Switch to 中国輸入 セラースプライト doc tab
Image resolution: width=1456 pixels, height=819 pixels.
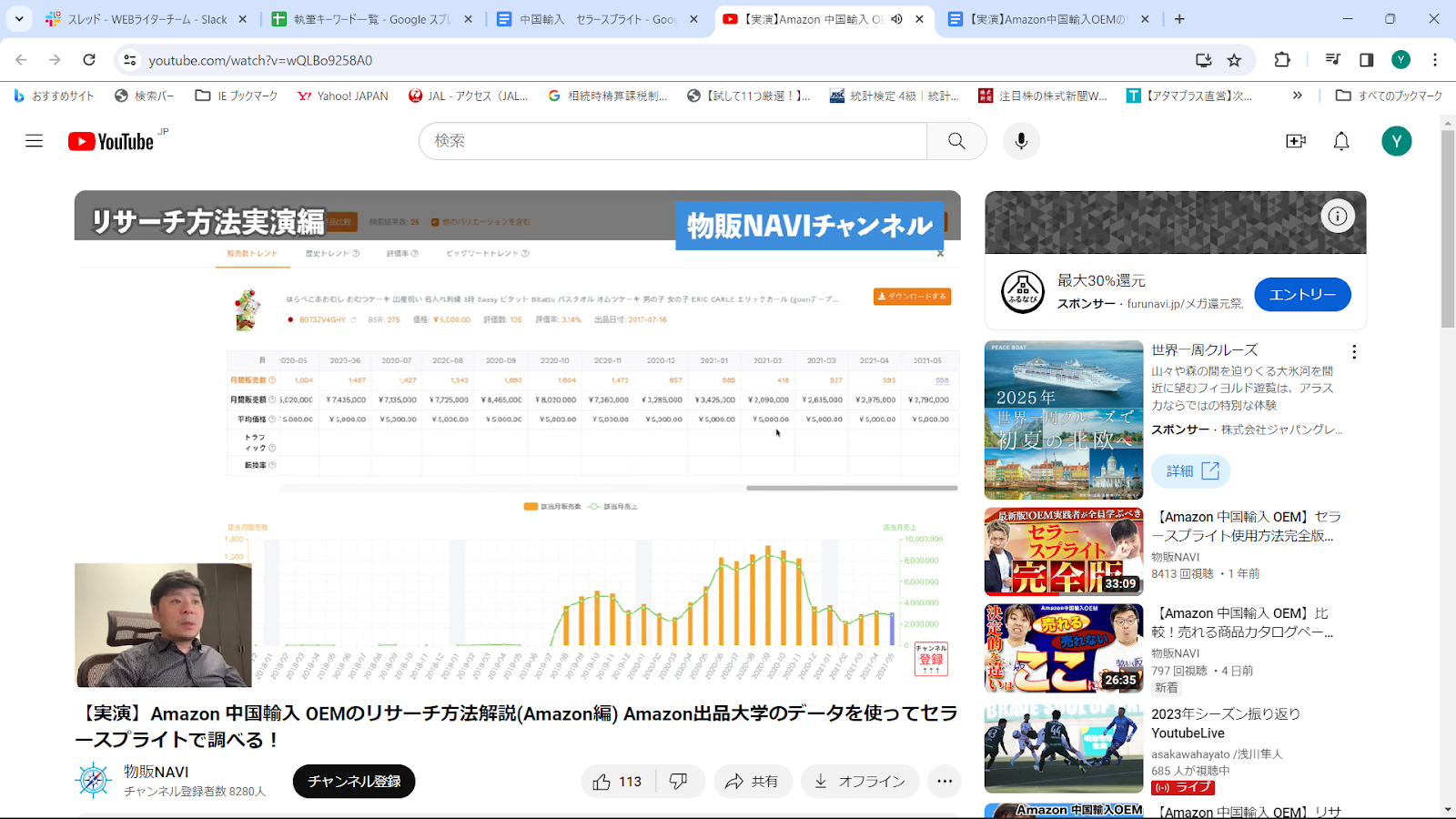(x=598, y=19)
